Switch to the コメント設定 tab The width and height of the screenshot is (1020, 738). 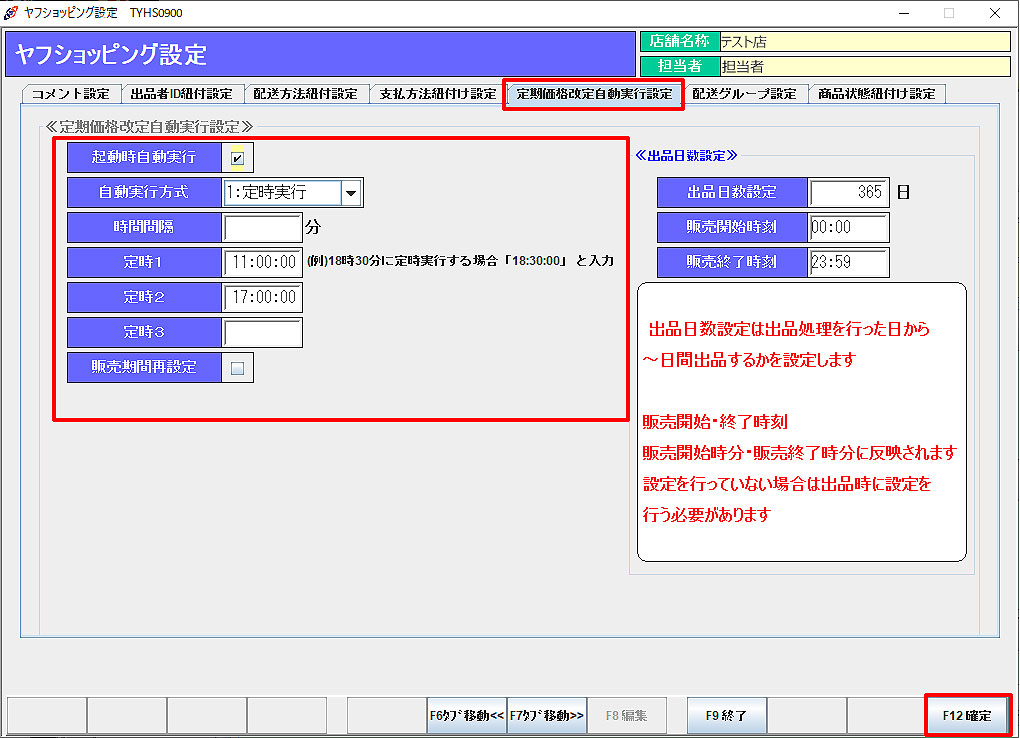coord(71,94)
